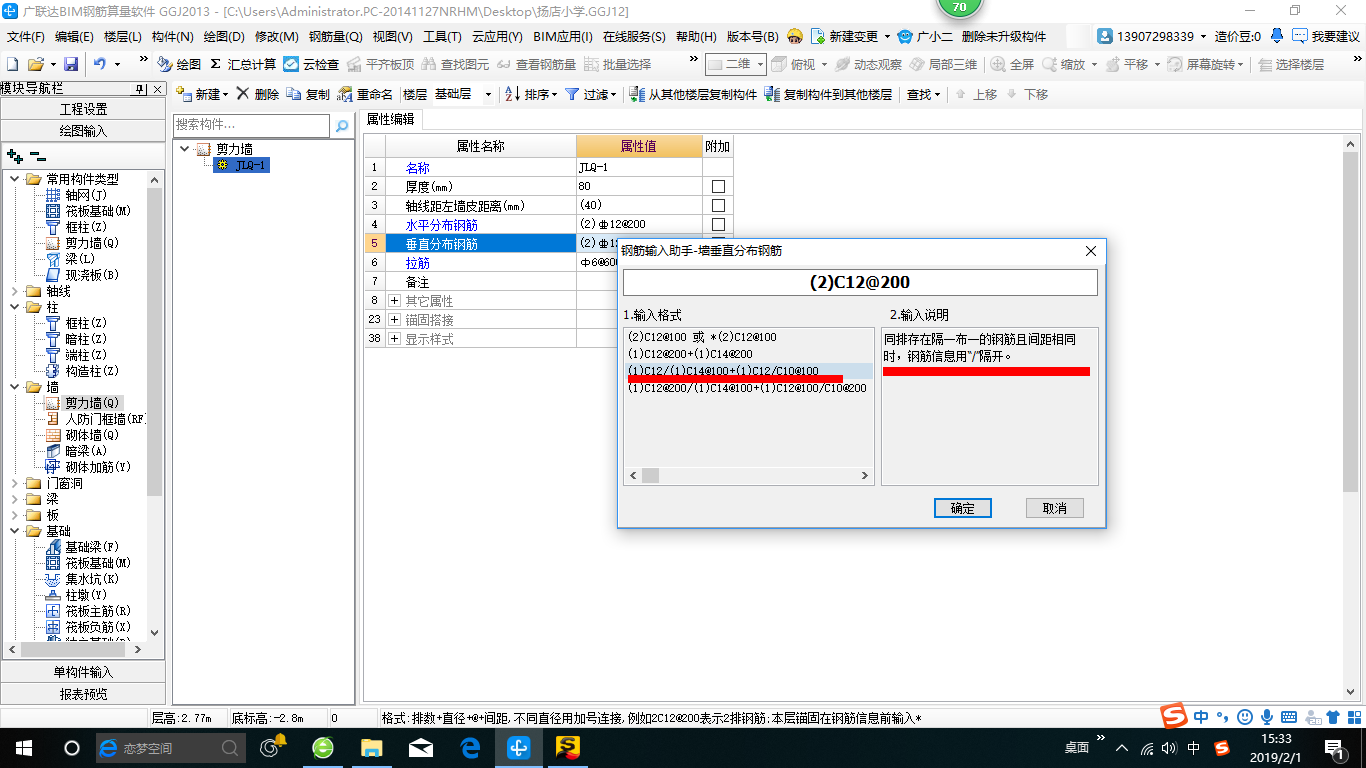
Task: Click the (2)C12@200 input field in dialog
Action: tap(860, 283)
